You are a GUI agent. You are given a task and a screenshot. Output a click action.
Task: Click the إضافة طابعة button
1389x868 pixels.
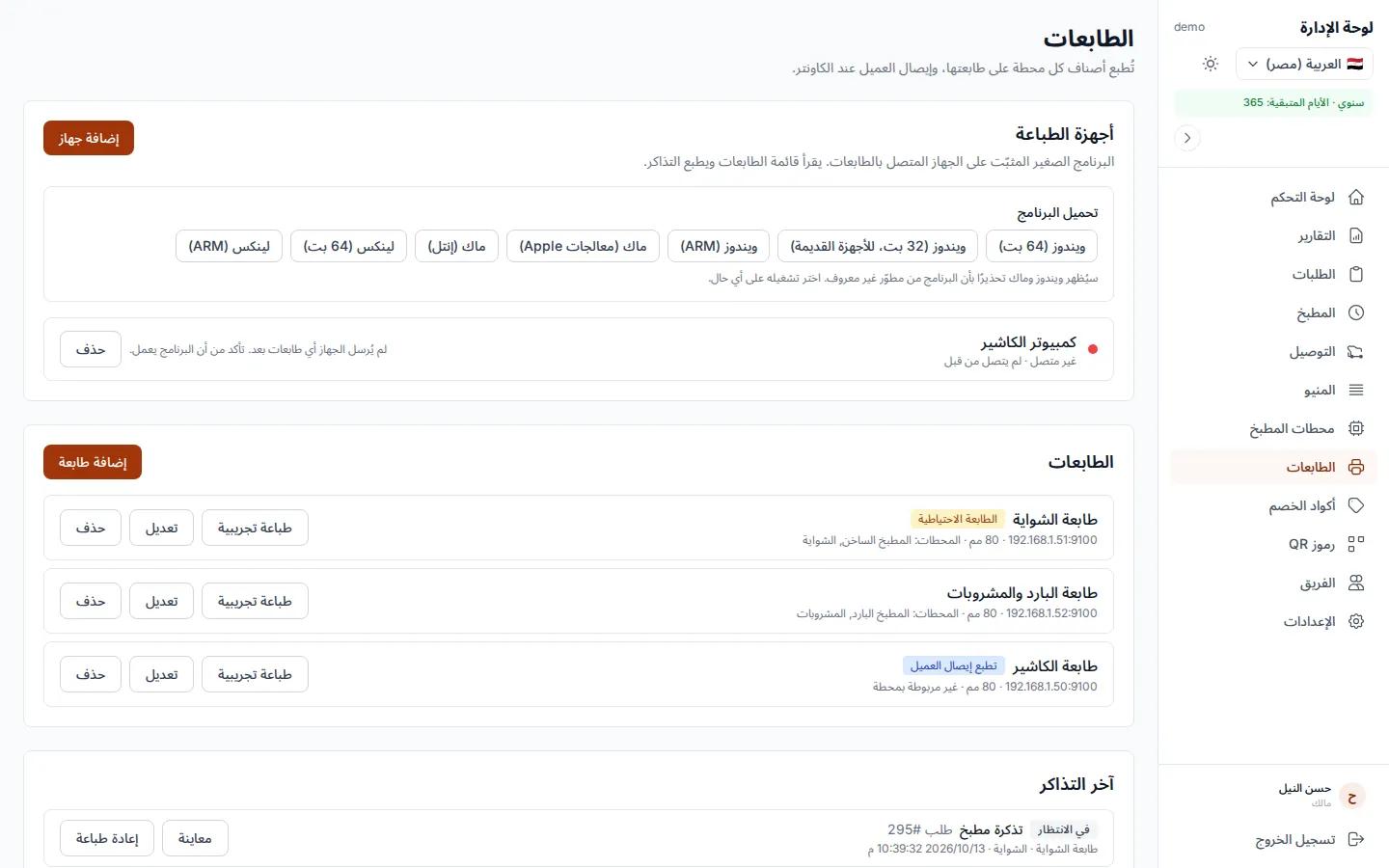93,462
